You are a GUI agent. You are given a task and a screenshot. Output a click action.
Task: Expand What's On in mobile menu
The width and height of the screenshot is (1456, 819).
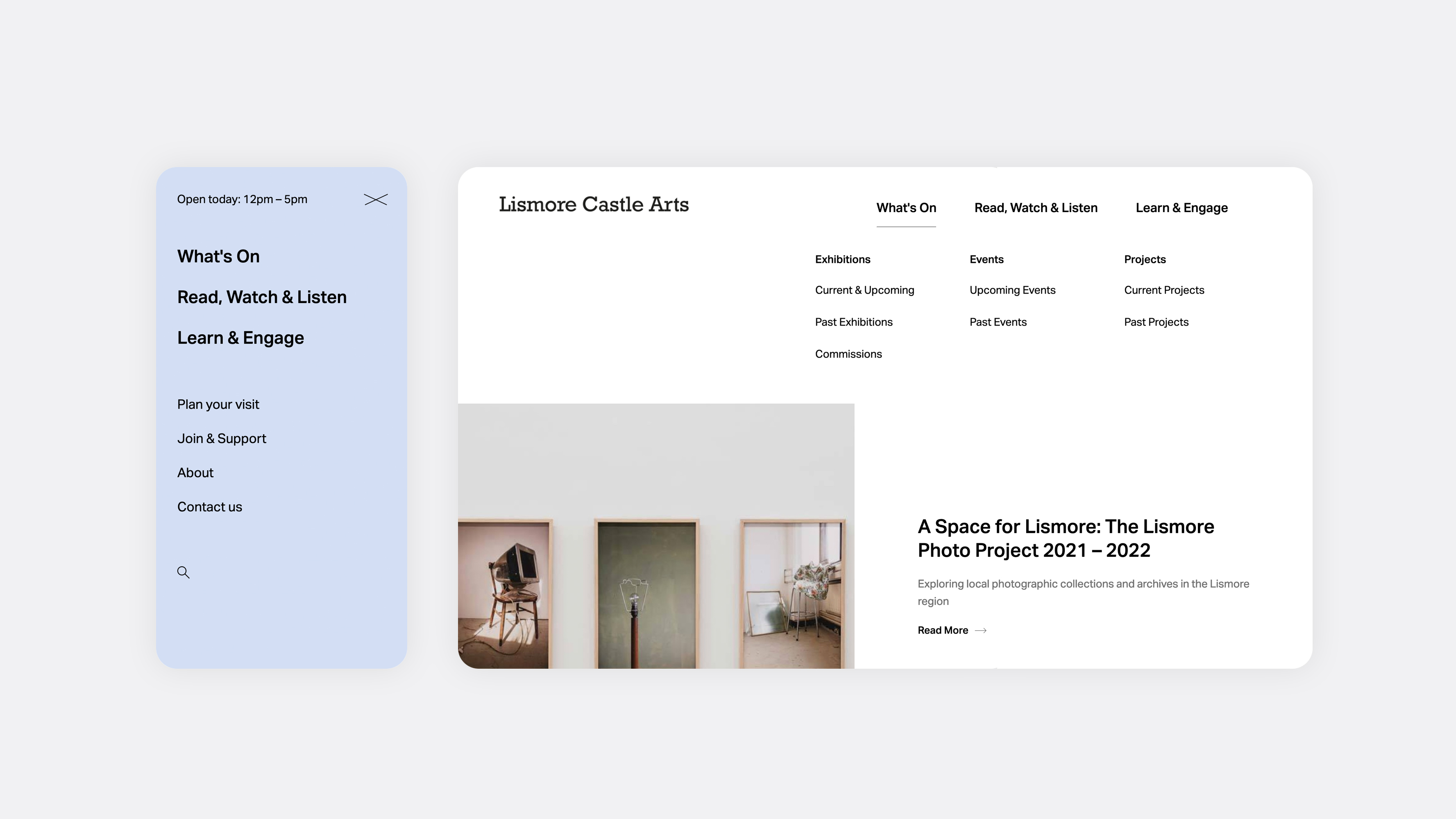point(218,256)
